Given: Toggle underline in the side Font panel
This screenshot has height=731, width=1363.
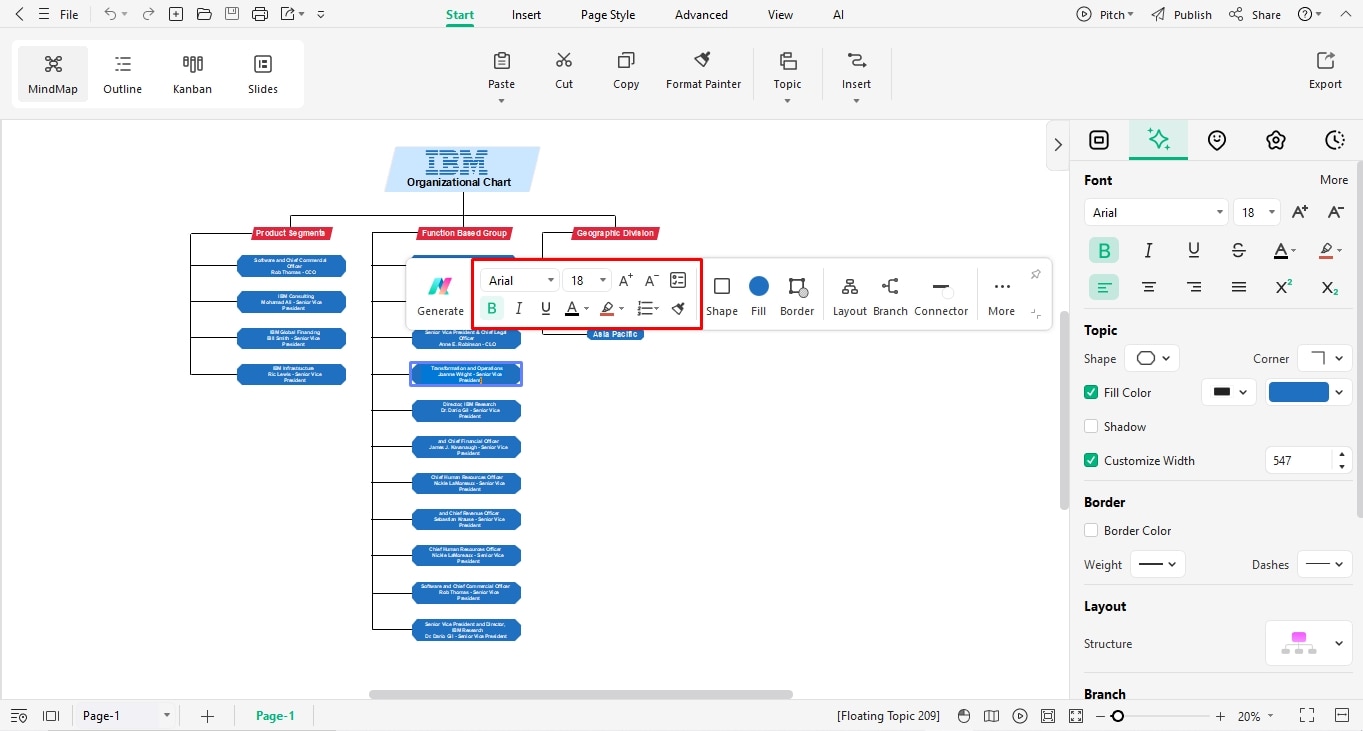Looking at the screenshot, I should (1194, 250).
